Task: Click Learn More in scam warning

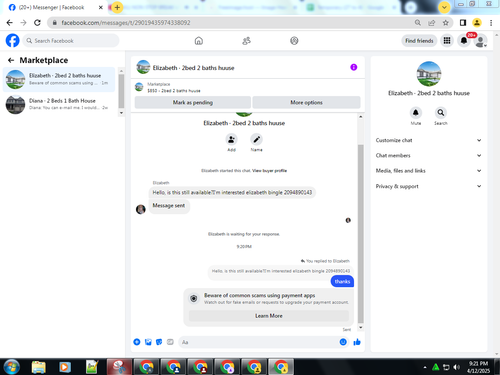Action: [269, 316]
